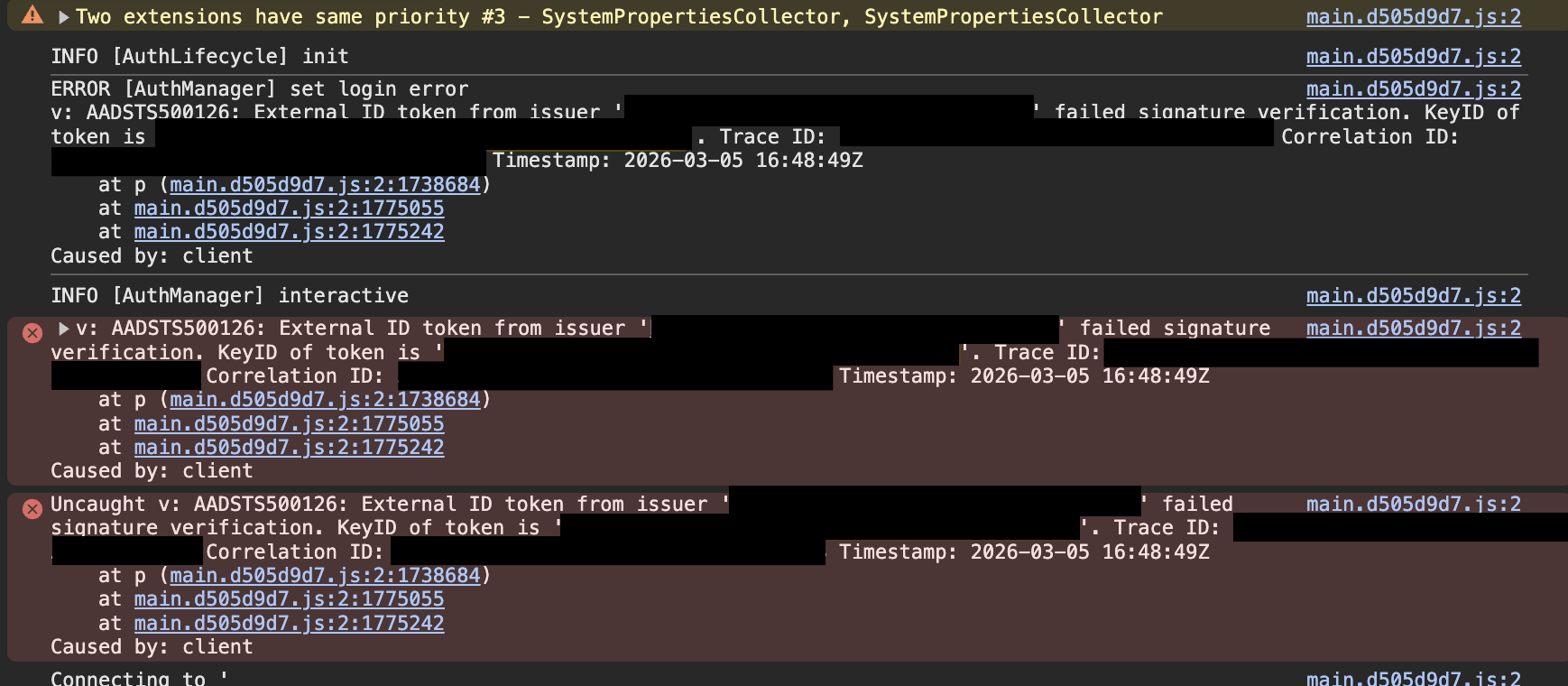This screenshot has width=1568, height=686.
Task: Click 'Trace ID:' label in 'set login error' message
Action: pos(772,137)
